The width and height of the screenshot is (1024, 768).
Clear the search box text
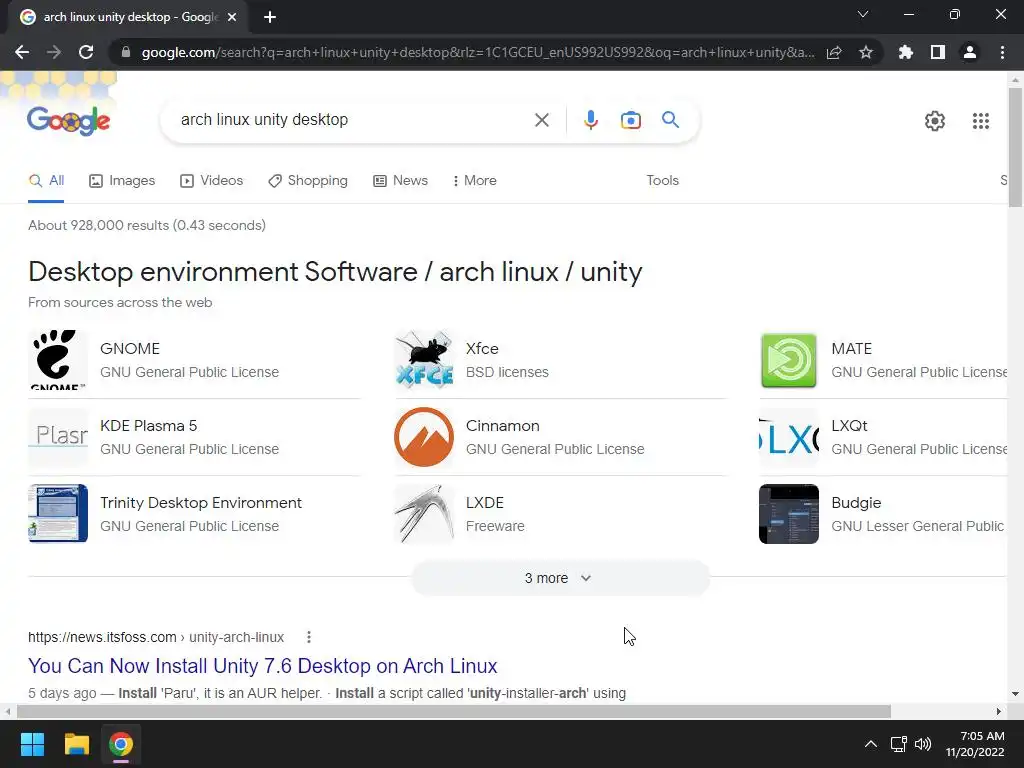[x=541, y=120]
